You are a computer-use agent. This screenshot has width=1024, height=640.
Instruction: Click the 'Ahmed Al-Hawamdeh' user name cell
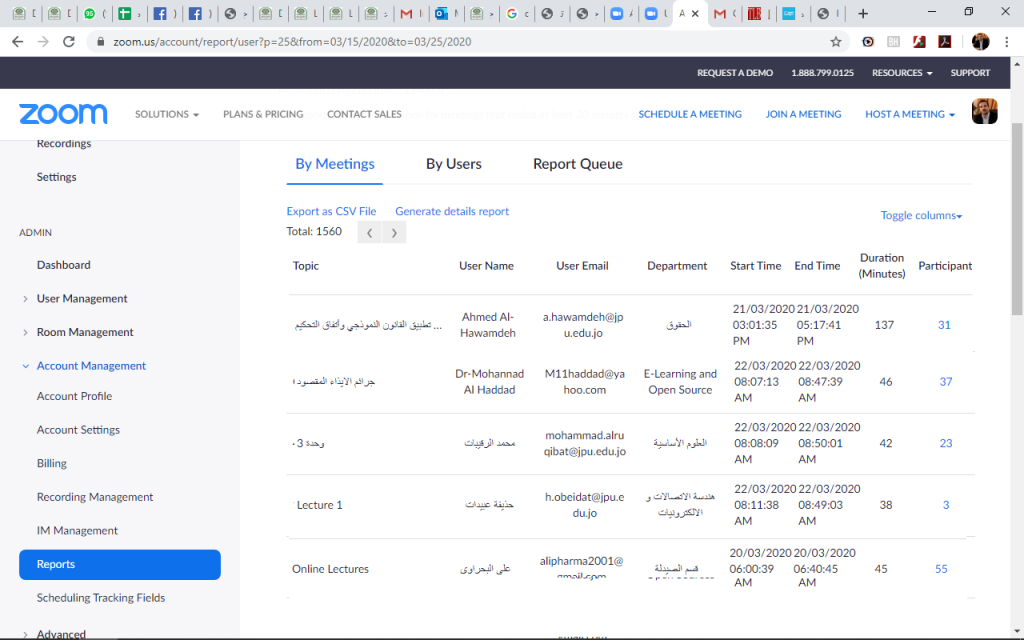[x=488, y=325]
